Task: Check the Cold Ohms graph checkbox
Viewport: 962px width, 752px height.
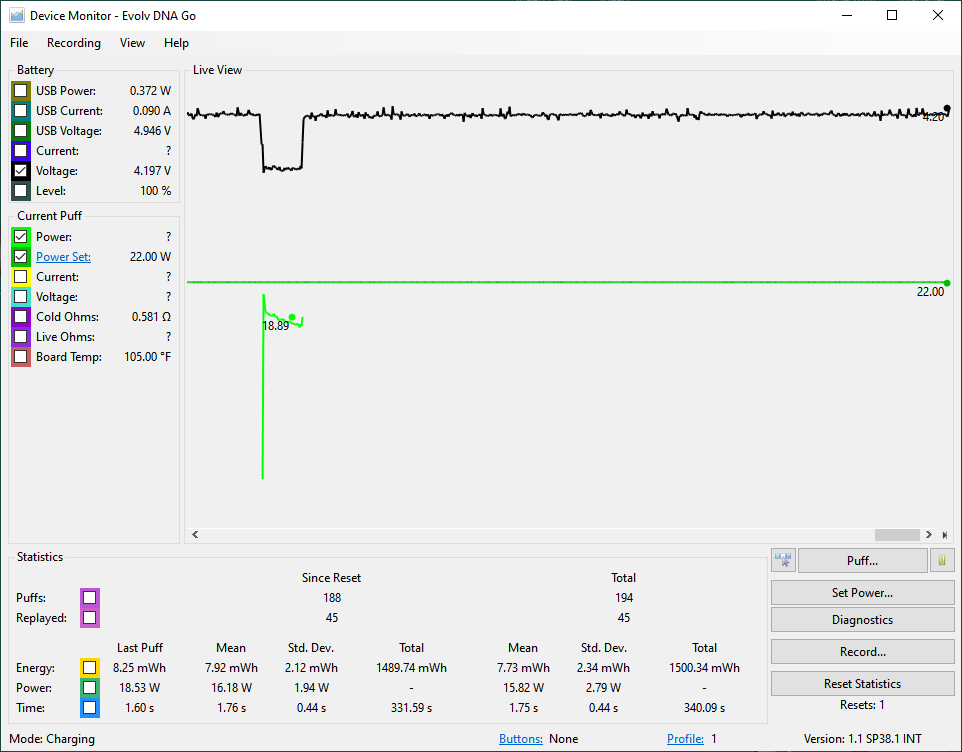Action: click(21, 317)
